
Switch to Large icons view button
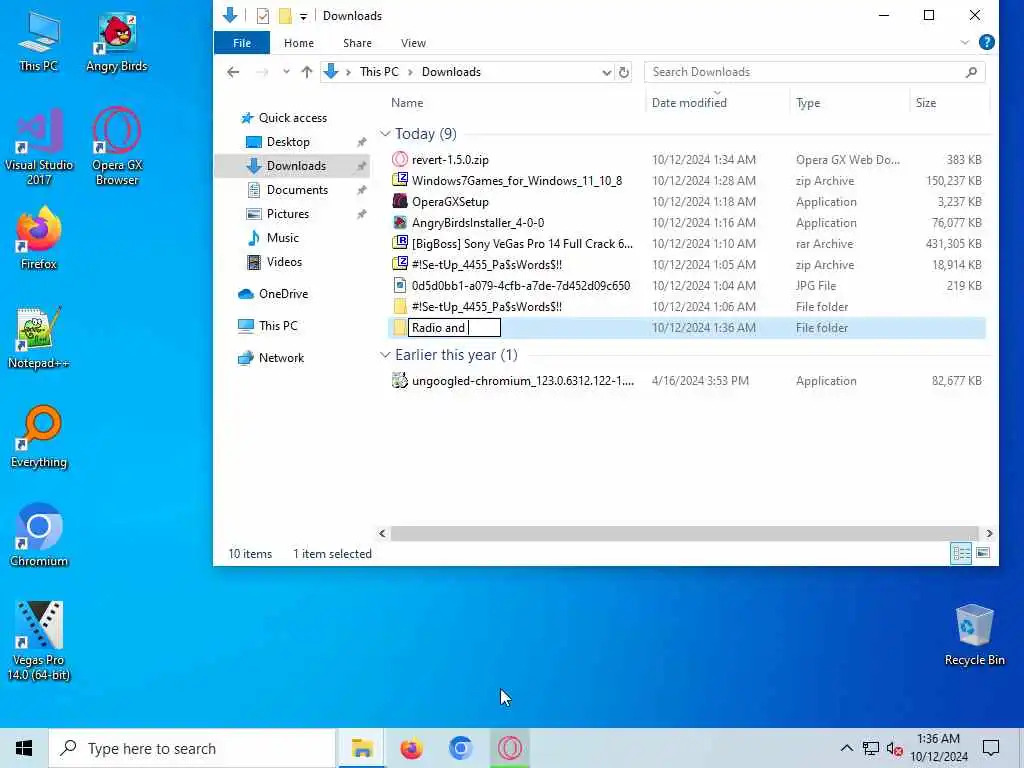982,554
